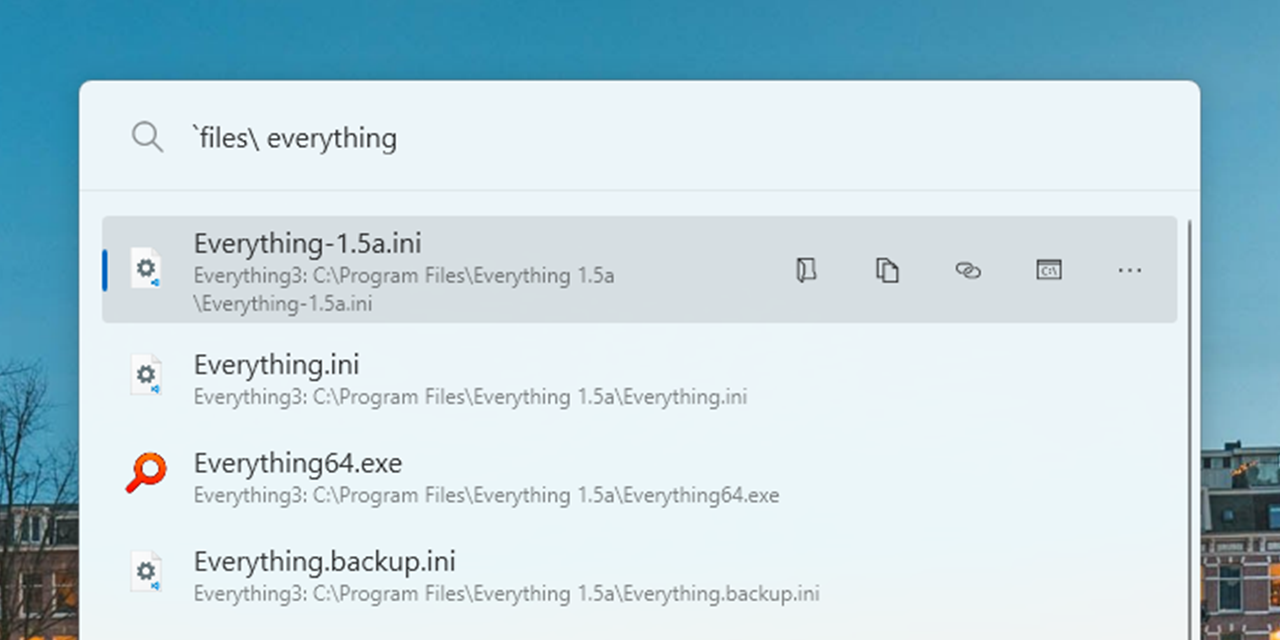Click the copy path link icon

(x=968, y=270)
